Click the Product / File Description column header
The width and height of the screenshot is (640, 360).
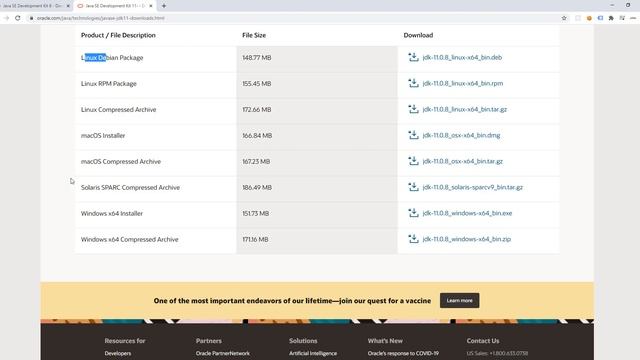coord(118,35)
